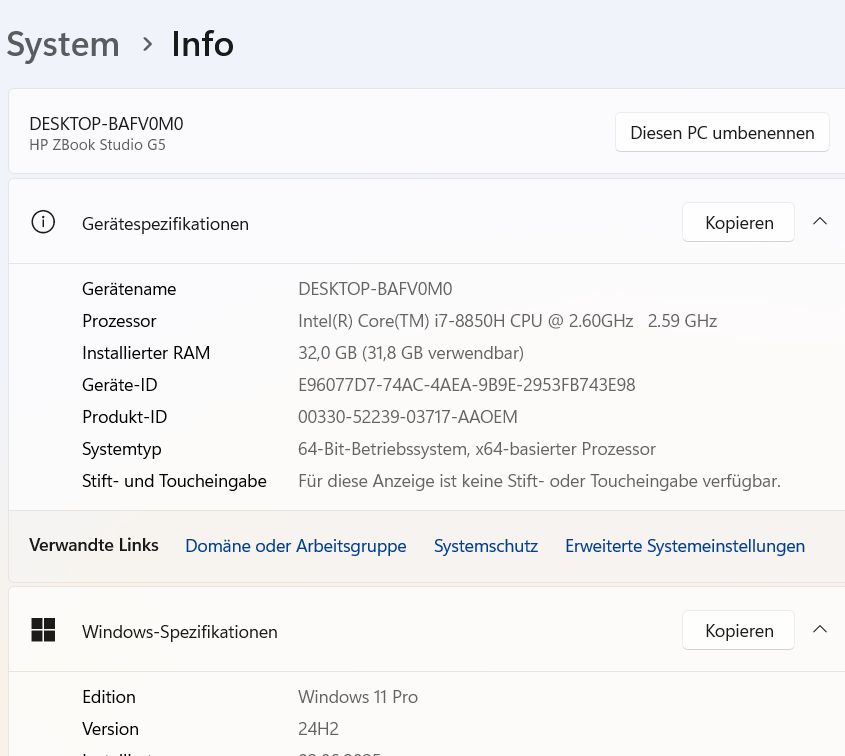This screenshot has width=845, height=756.
Task: Go back to System in breadcrumb
Action: [x=63, y=44]
